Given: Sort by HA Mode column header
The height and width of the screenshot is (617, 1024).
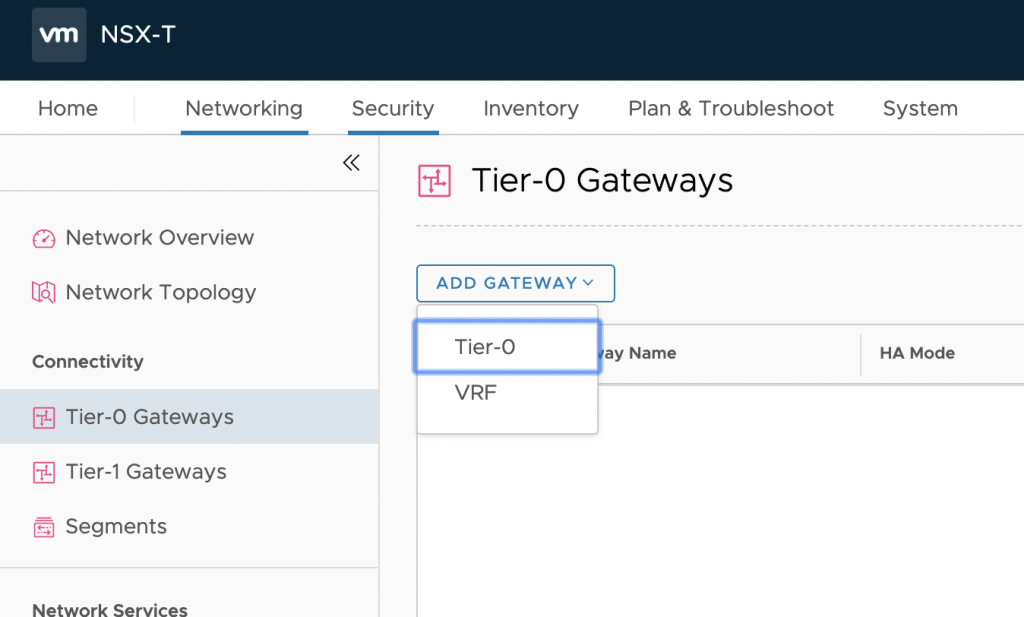Looking at the screenshot, I should [917, 353].
